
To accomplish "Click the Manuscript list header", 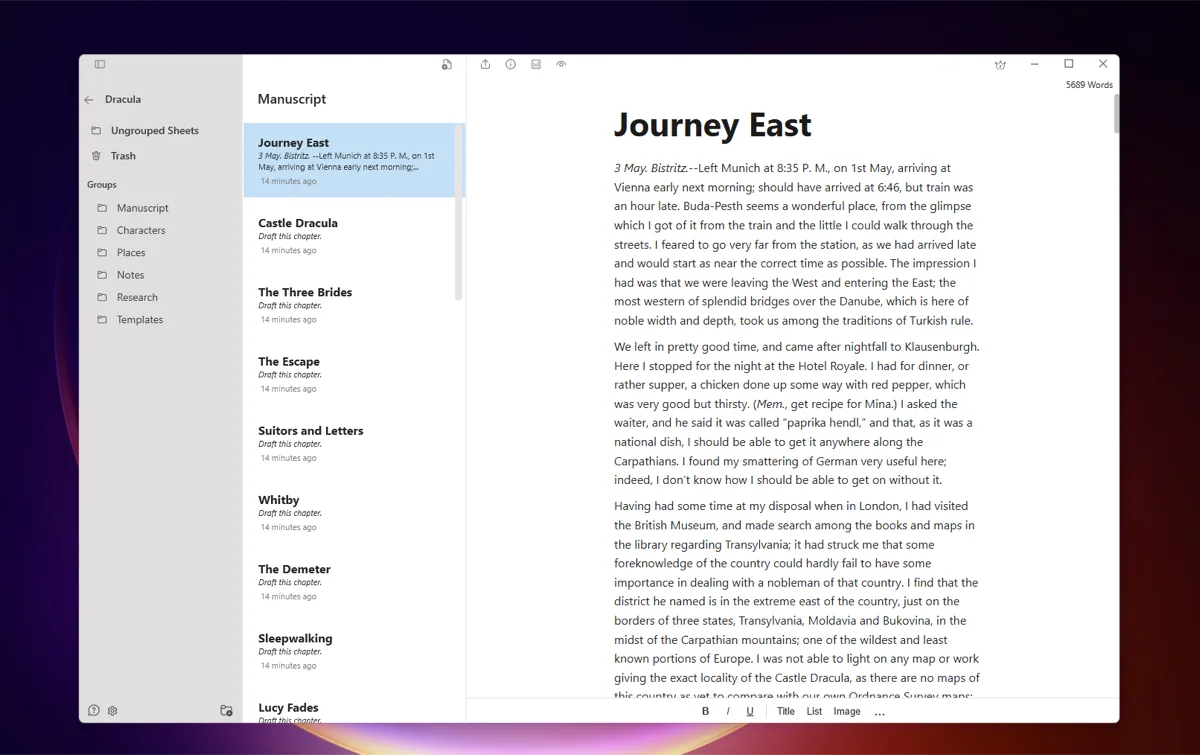I will (x=292, y=99).
